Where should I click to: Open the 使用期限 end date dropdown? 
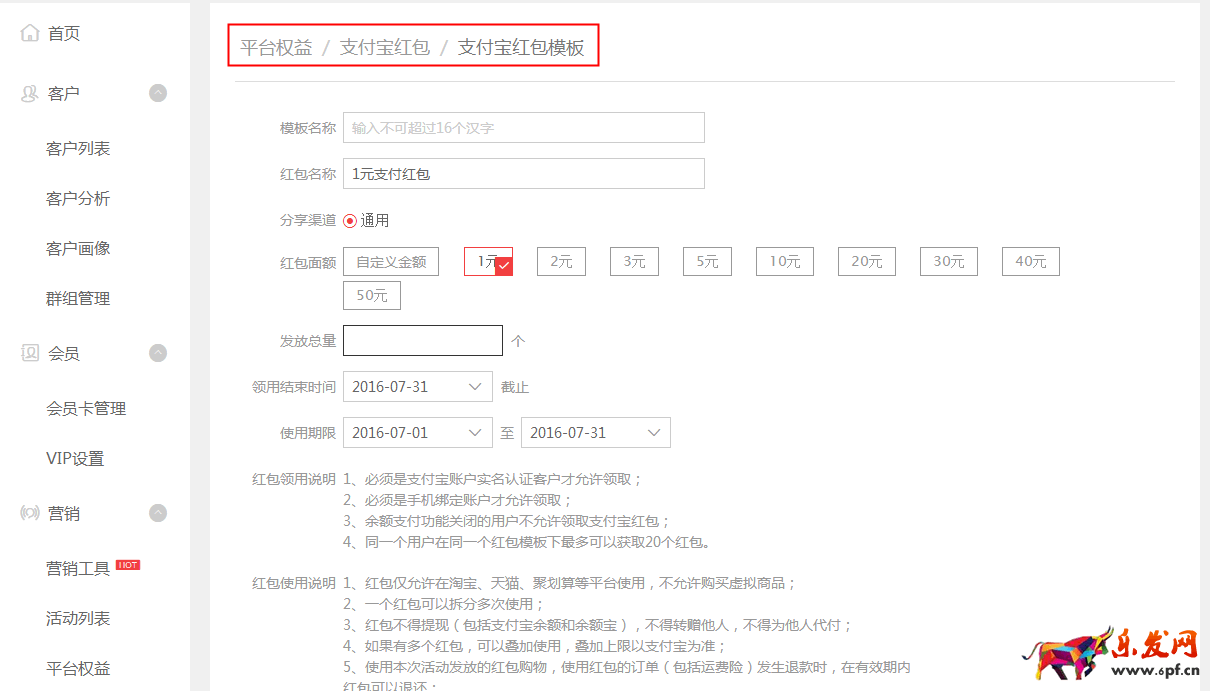595,432
